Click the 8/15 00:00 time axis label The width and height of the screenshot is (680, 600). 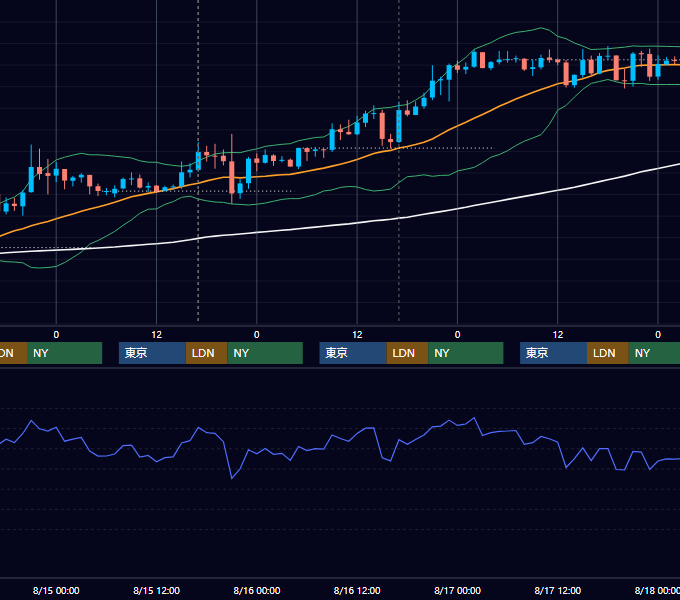[x=56, y=590]
